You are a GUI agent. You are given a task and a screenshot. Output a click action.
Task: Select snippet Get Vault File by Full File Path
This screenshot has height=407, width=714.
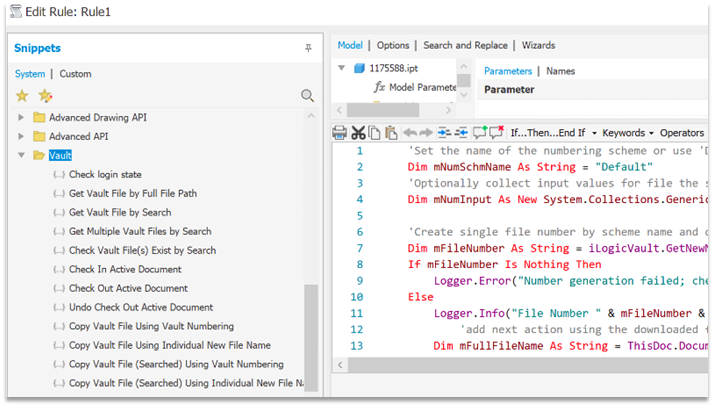(133, 193)
